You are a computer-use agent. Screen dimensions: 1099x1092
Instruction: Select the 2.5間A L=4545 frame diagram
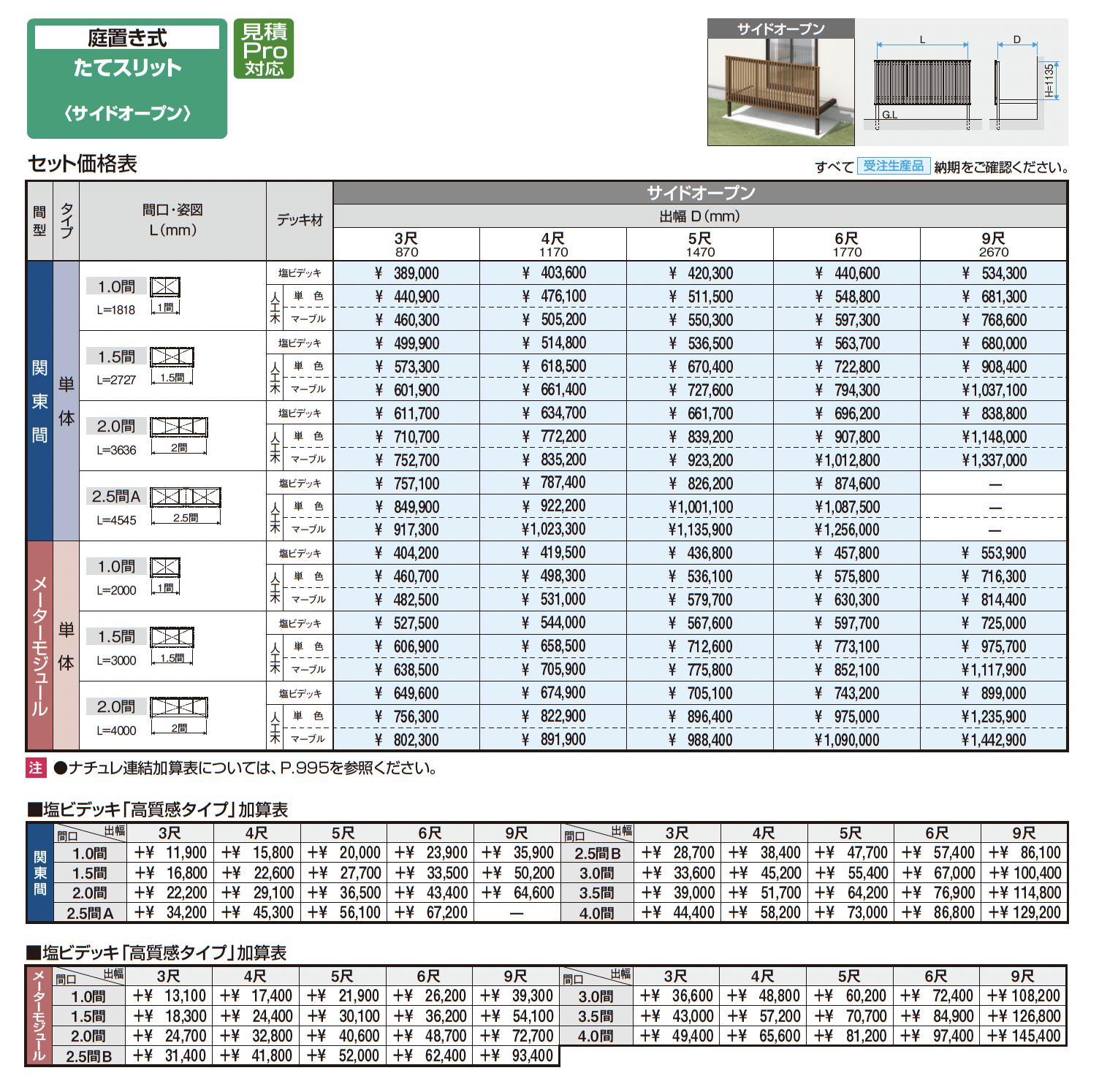point(185,505)
